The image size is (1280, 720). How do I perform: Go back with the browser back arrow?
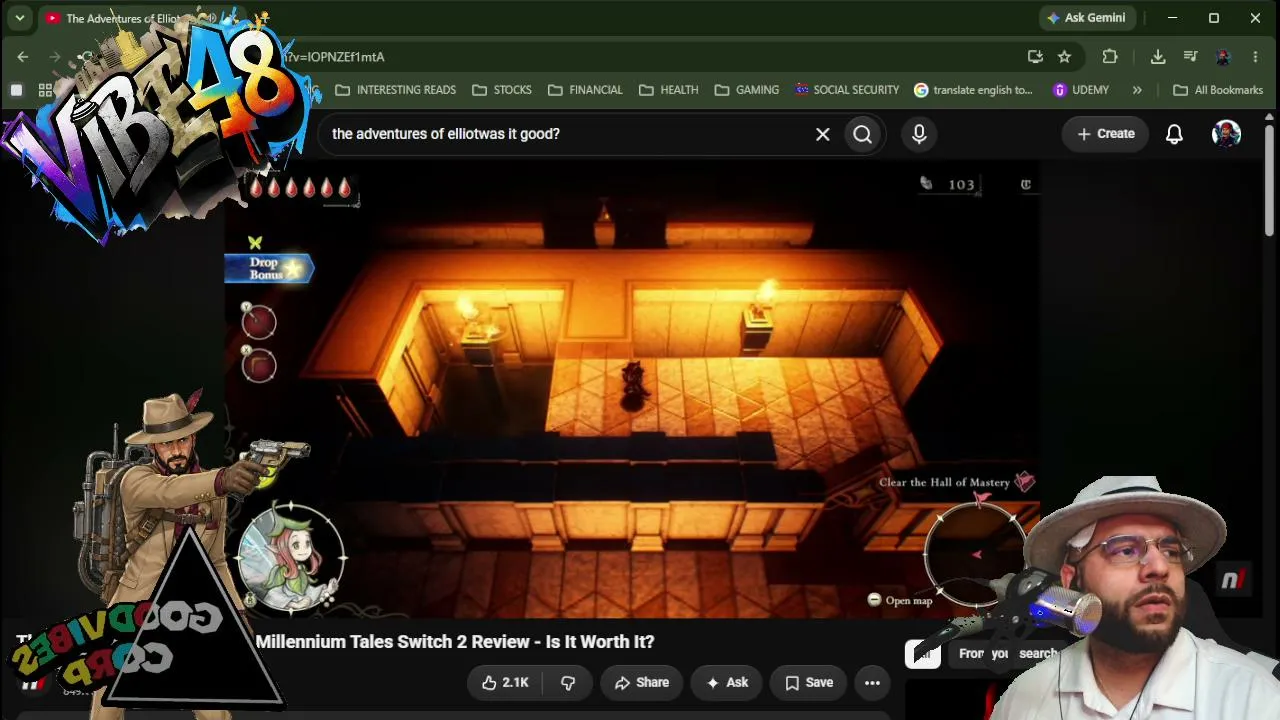[23, 57]
